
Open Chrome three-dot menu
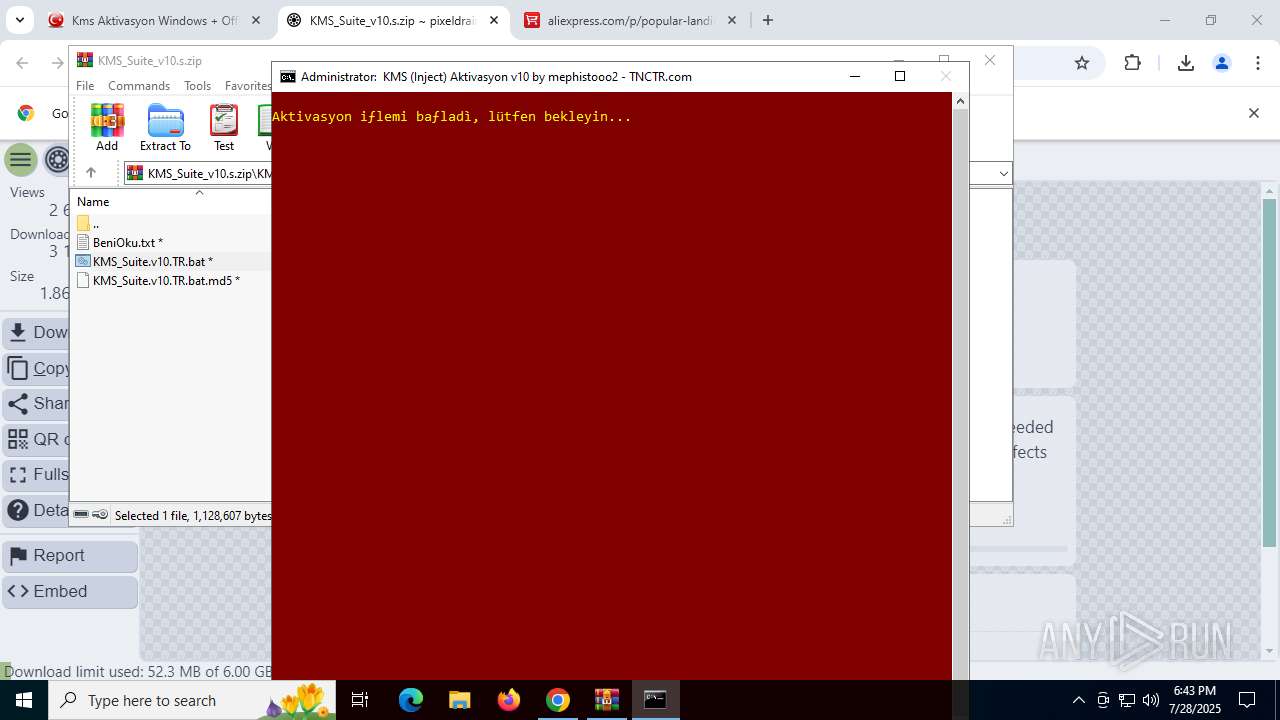pos(1258,63)
